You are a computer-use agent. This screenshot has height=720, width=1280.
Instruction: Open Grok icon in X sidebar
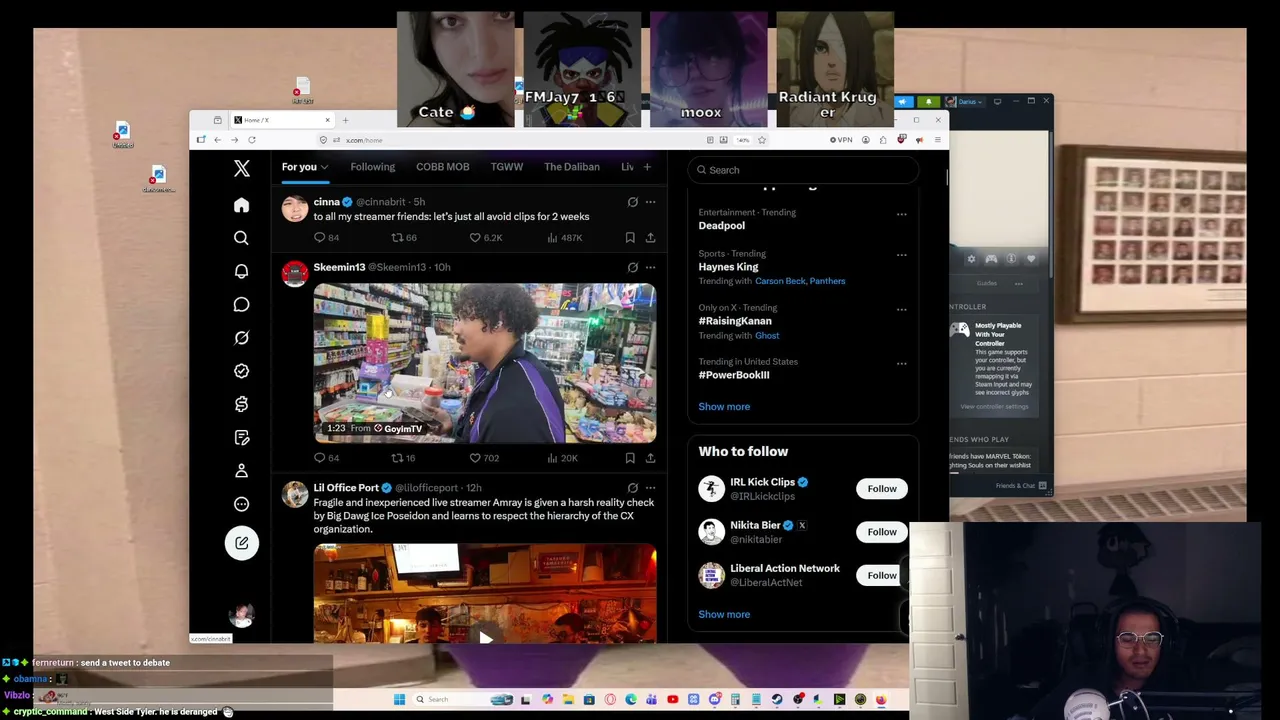[x=241, y=338]
